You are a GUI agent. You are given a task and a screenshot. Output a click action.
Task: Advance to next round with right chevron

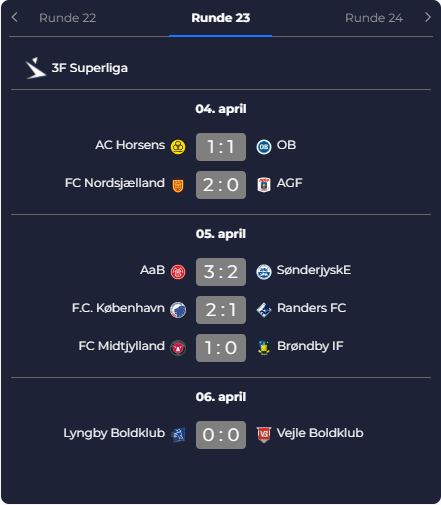point(428,17)
